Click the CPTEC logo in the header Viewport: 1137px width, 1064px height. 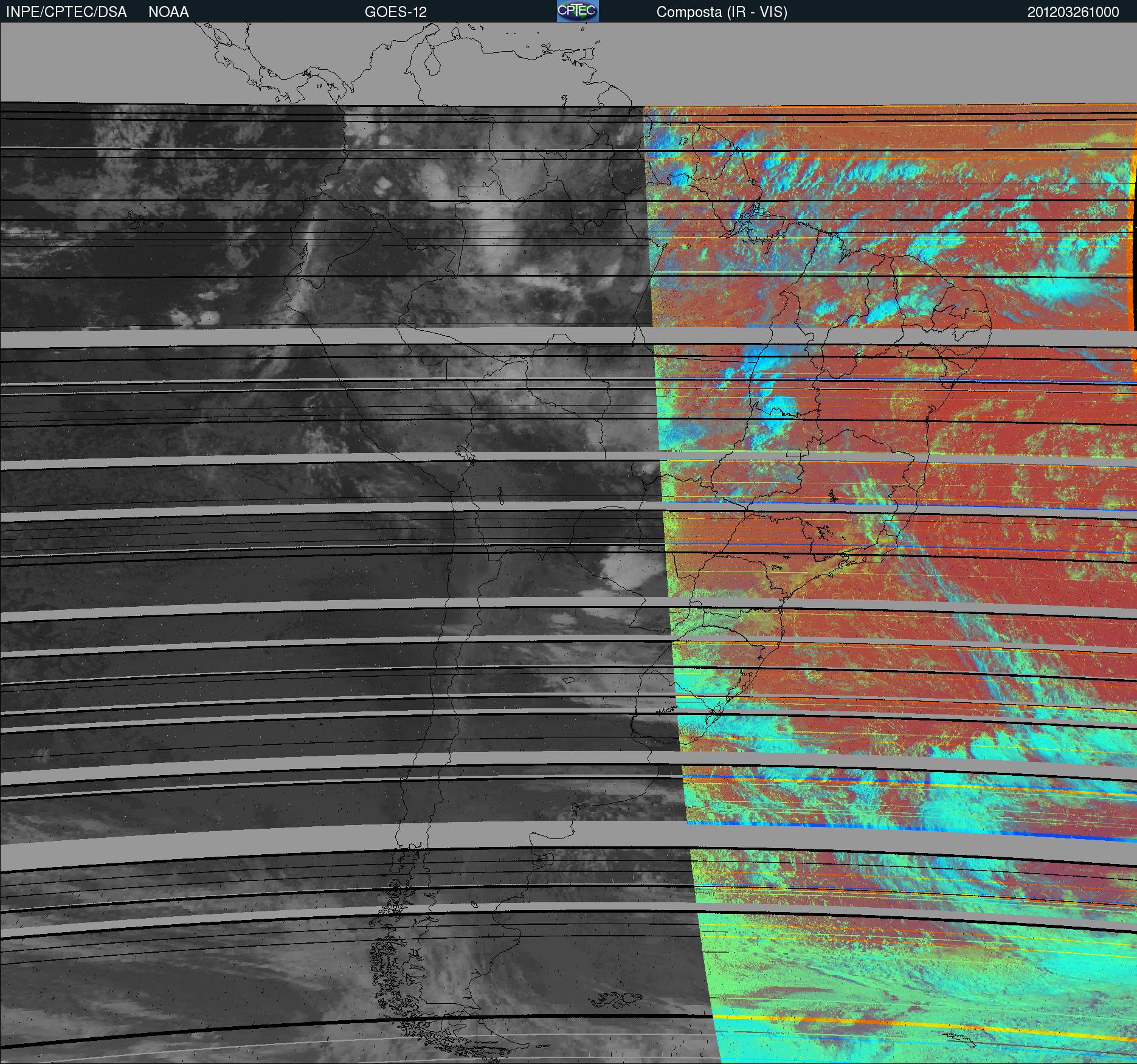coord(577,11)
